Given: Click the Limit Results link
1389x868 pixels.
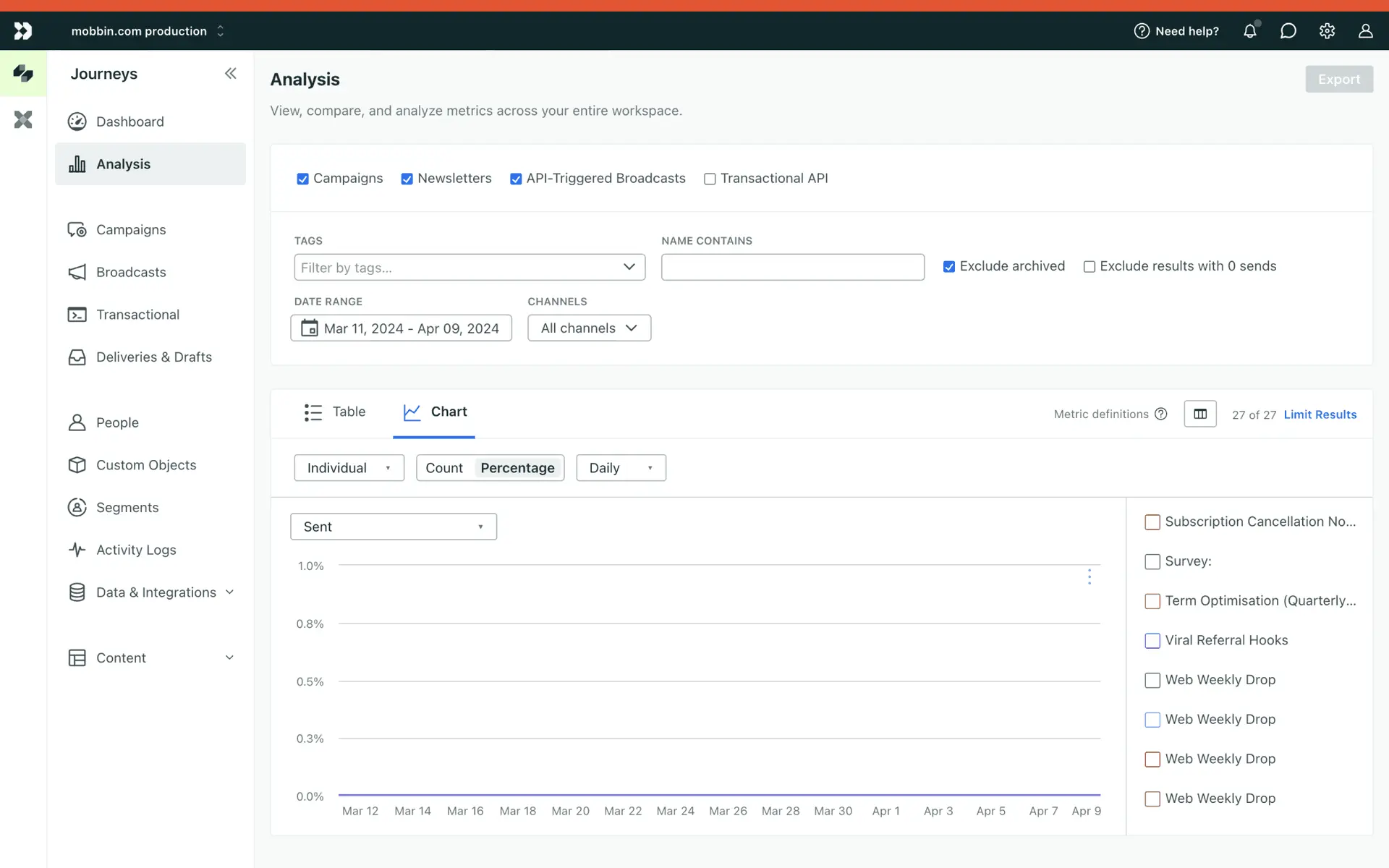Looking at the screenshot, I should 1320,414.
